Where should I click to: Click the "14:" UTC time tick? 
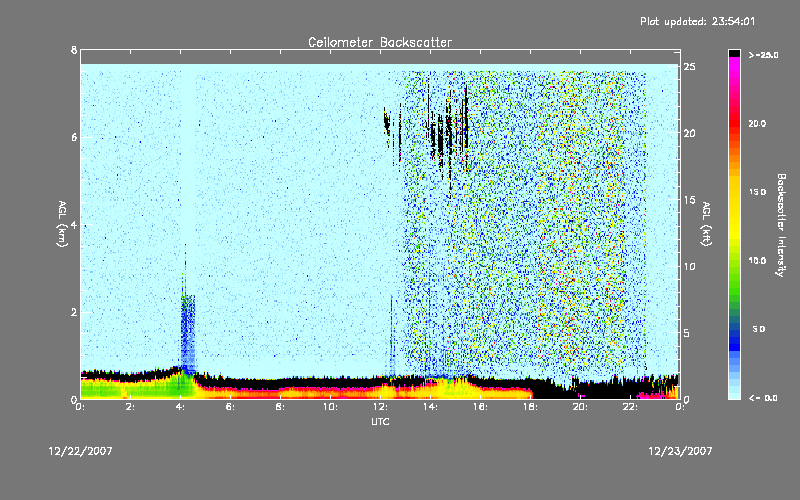tap(431, 407)
